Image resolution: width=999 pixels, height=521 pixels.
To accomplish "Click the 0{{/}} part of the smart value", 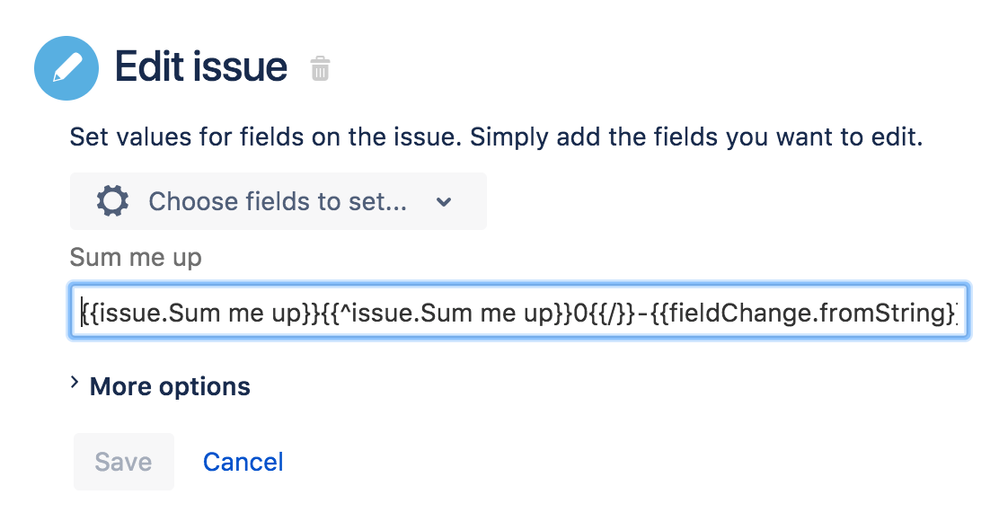I will (x=604, y=313).
